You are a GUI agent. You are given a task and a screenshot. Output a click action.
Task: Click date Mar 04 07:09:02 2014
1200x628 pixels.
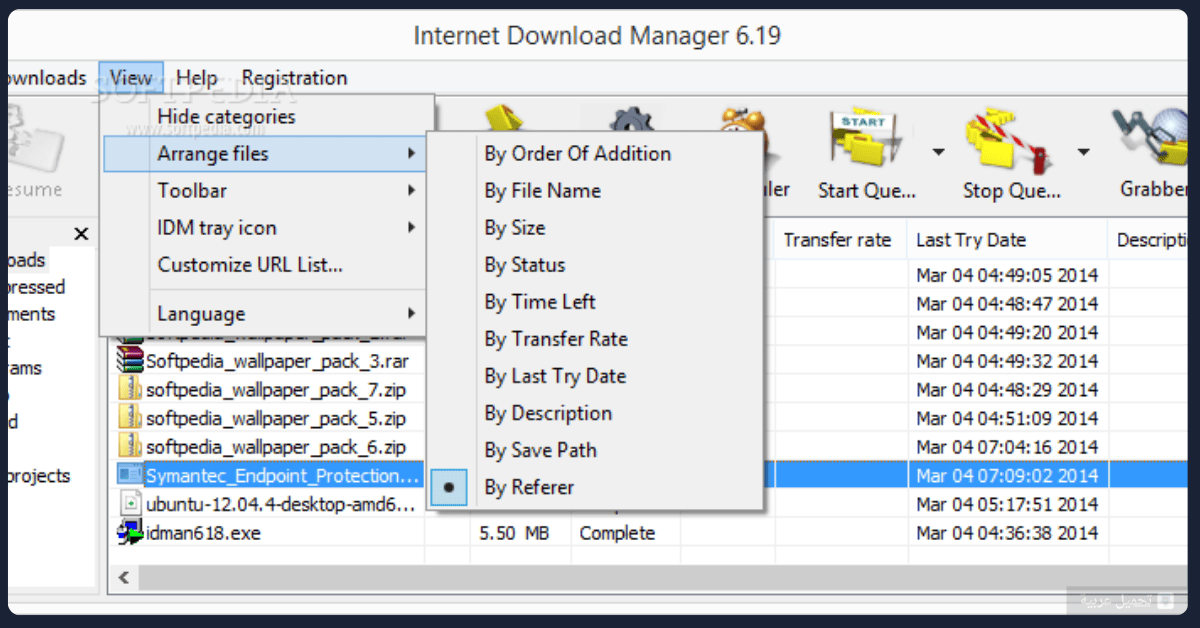[1007, 476]
